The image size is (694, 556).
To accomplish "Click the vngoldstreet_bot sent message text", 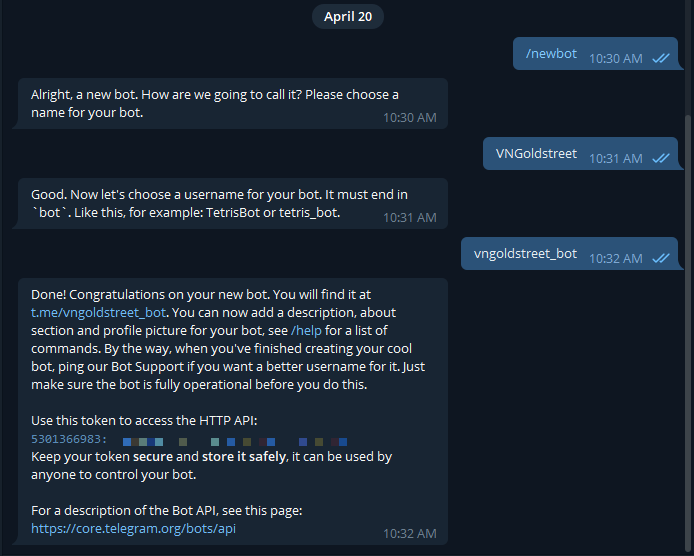I will pos(525,253).
